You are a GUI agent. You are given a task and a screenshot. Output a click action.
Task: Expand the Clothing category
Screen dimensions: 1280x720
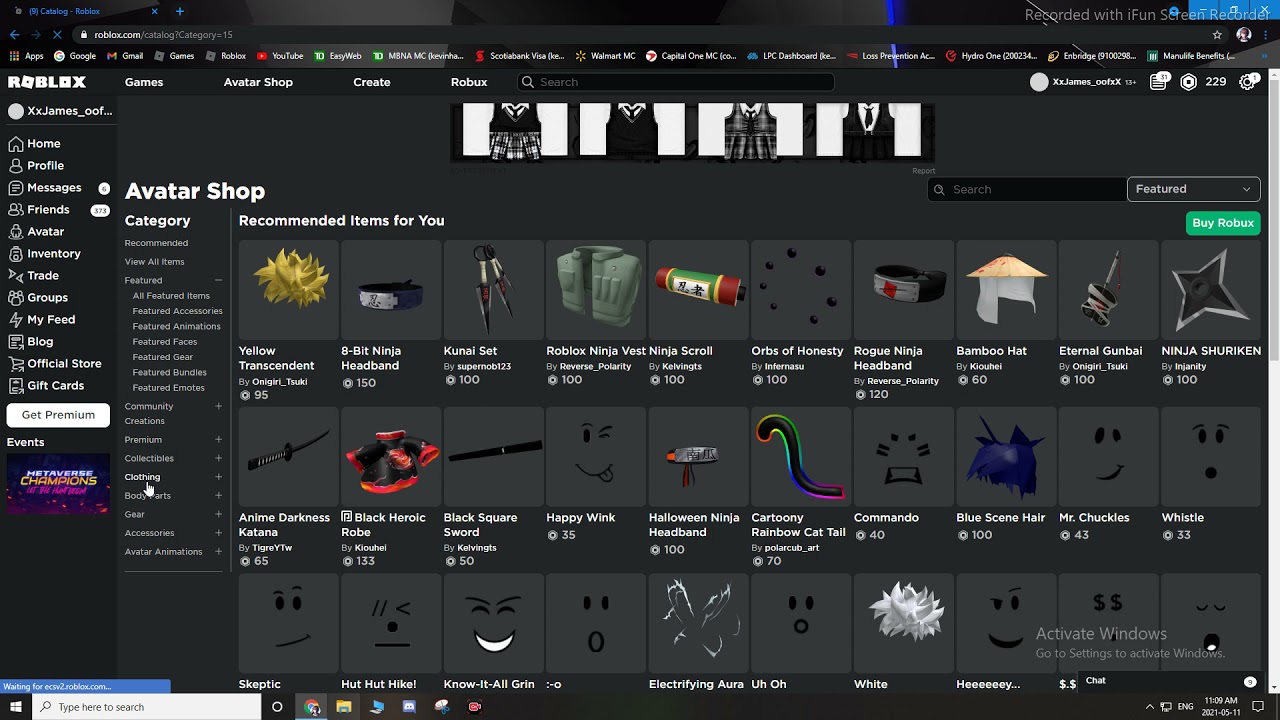click(x=218, y=477)
